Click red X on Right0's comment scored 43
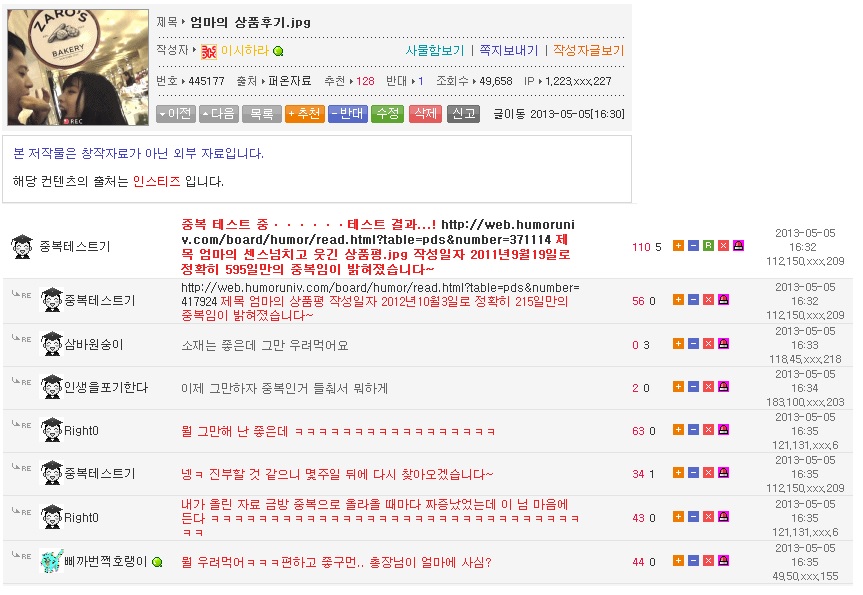Viewport: 863px width, 595px height. tap(708, 517)
